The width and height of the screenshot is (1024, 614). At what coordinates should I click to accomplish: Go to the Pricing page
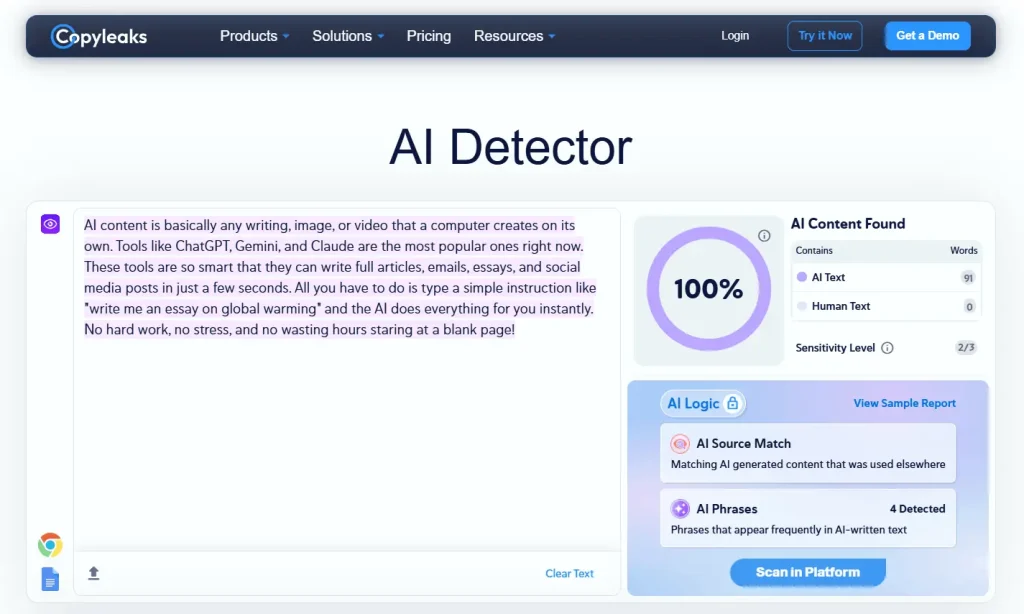pyautogui.click(x=428, y=36)
